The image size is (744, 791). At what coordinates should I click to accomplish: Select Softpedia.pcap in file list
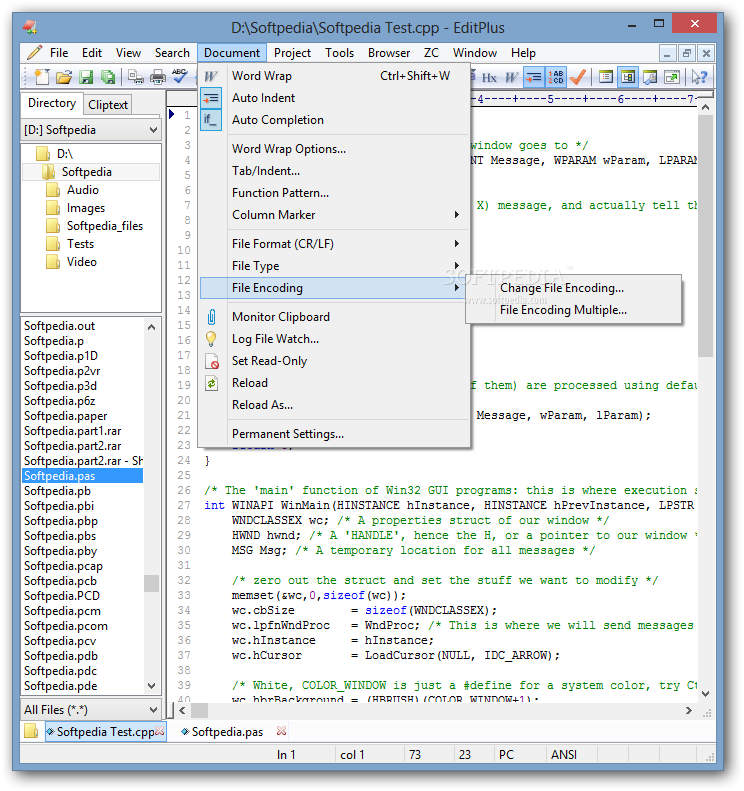pyautogui.click(x=63, y=566)
